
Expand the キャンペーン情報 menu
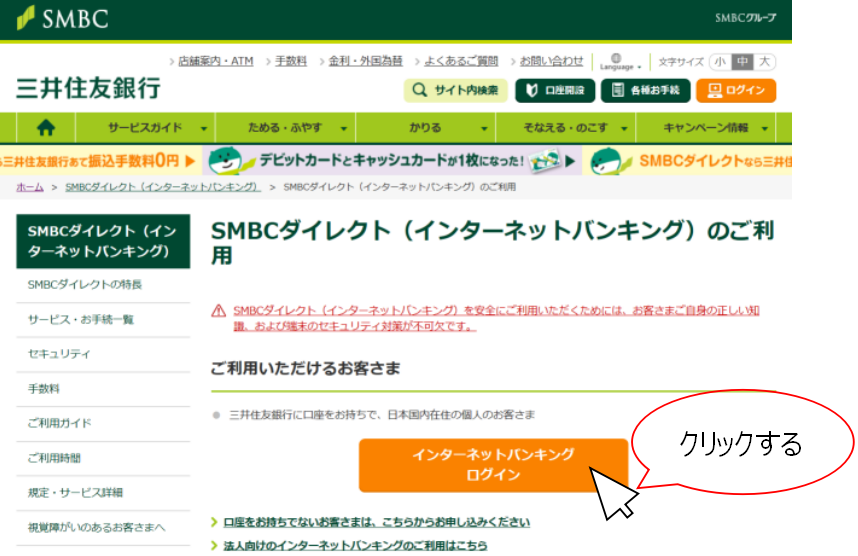[x=706, y=128]
